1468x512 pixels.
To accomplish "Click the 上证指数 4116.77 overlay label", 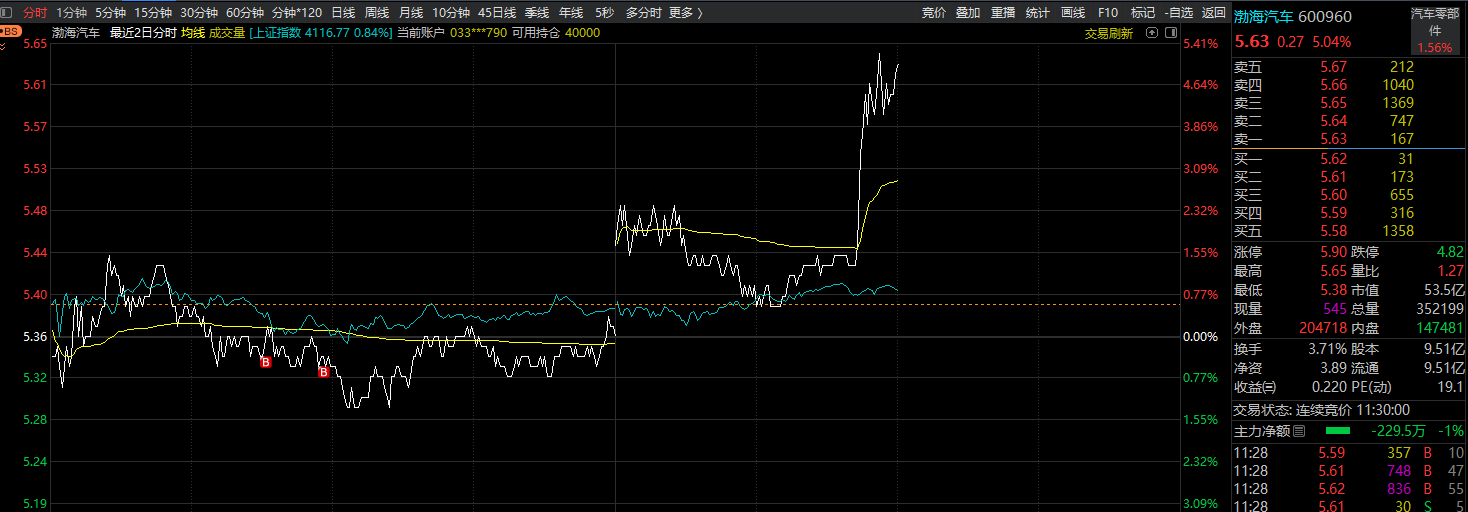I will 321,32.
